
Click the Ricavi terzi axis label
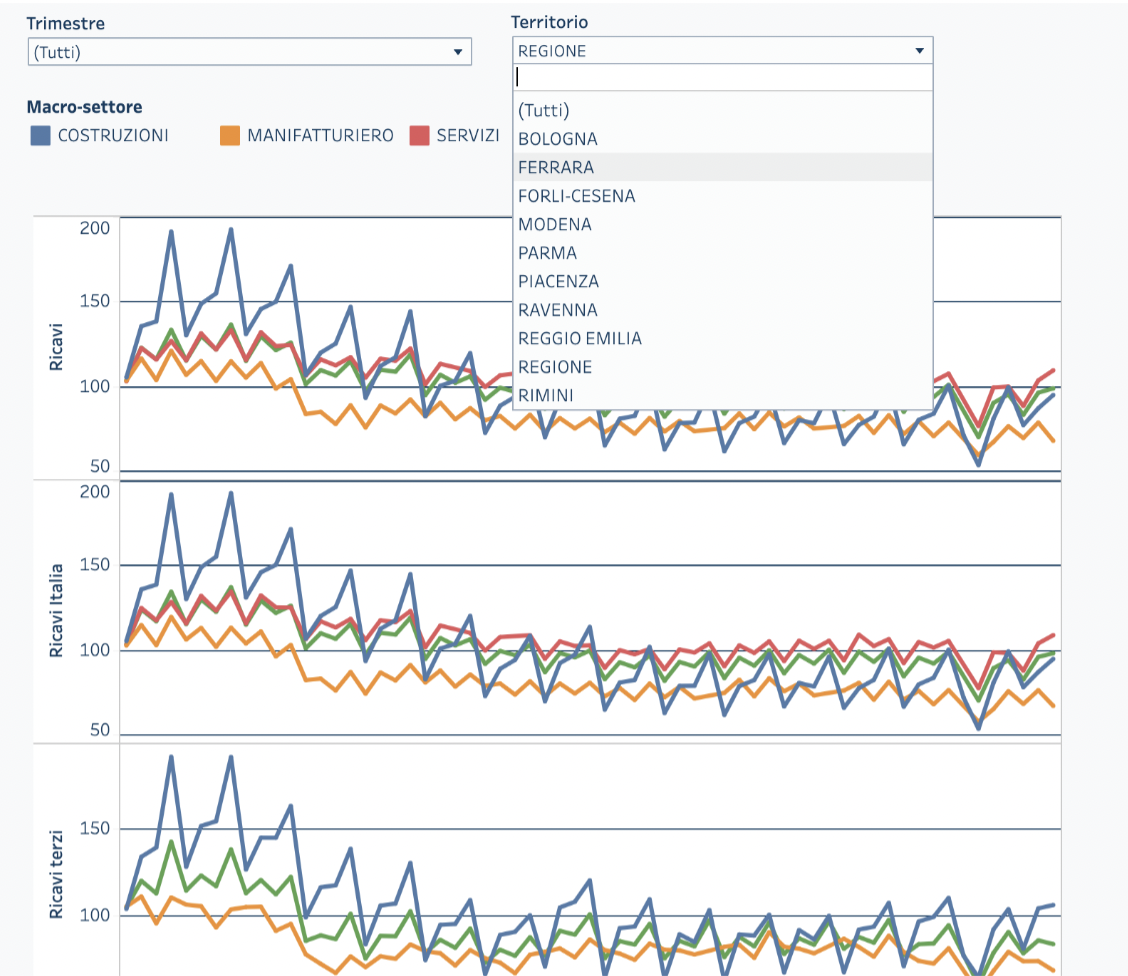55,875
